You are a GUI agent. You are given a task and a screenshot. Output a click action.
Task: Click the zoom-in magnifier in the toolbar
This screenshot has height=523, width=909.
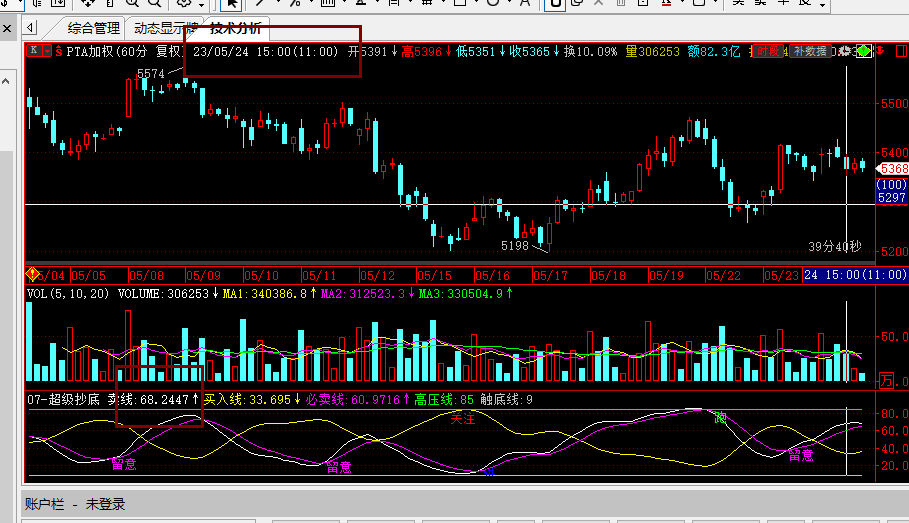pyautogui.click(x=132, y=2)
